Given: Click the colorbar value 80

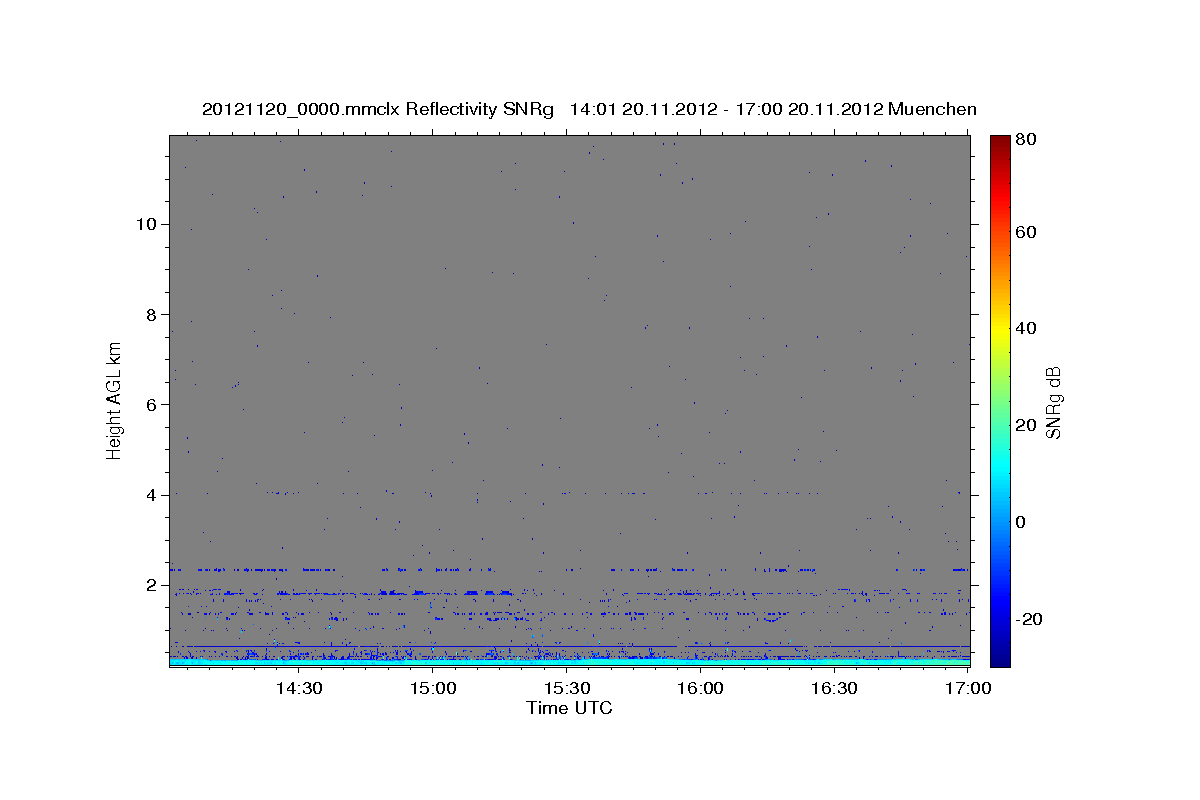Looking at the screenshot, I should pyautogui.click(x=1024, y=139).
